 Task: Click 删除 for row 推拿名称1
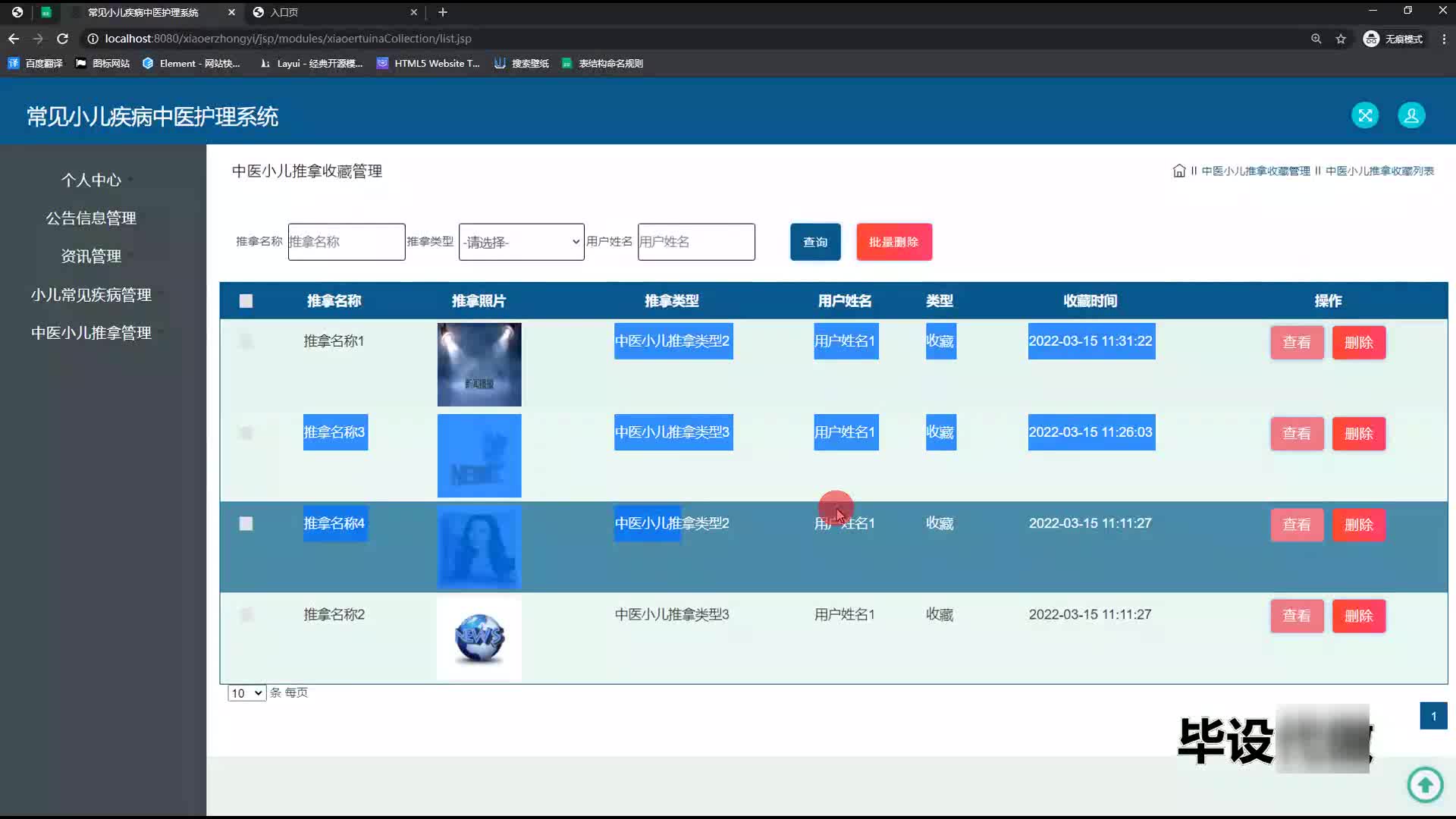pos(1358,343)
